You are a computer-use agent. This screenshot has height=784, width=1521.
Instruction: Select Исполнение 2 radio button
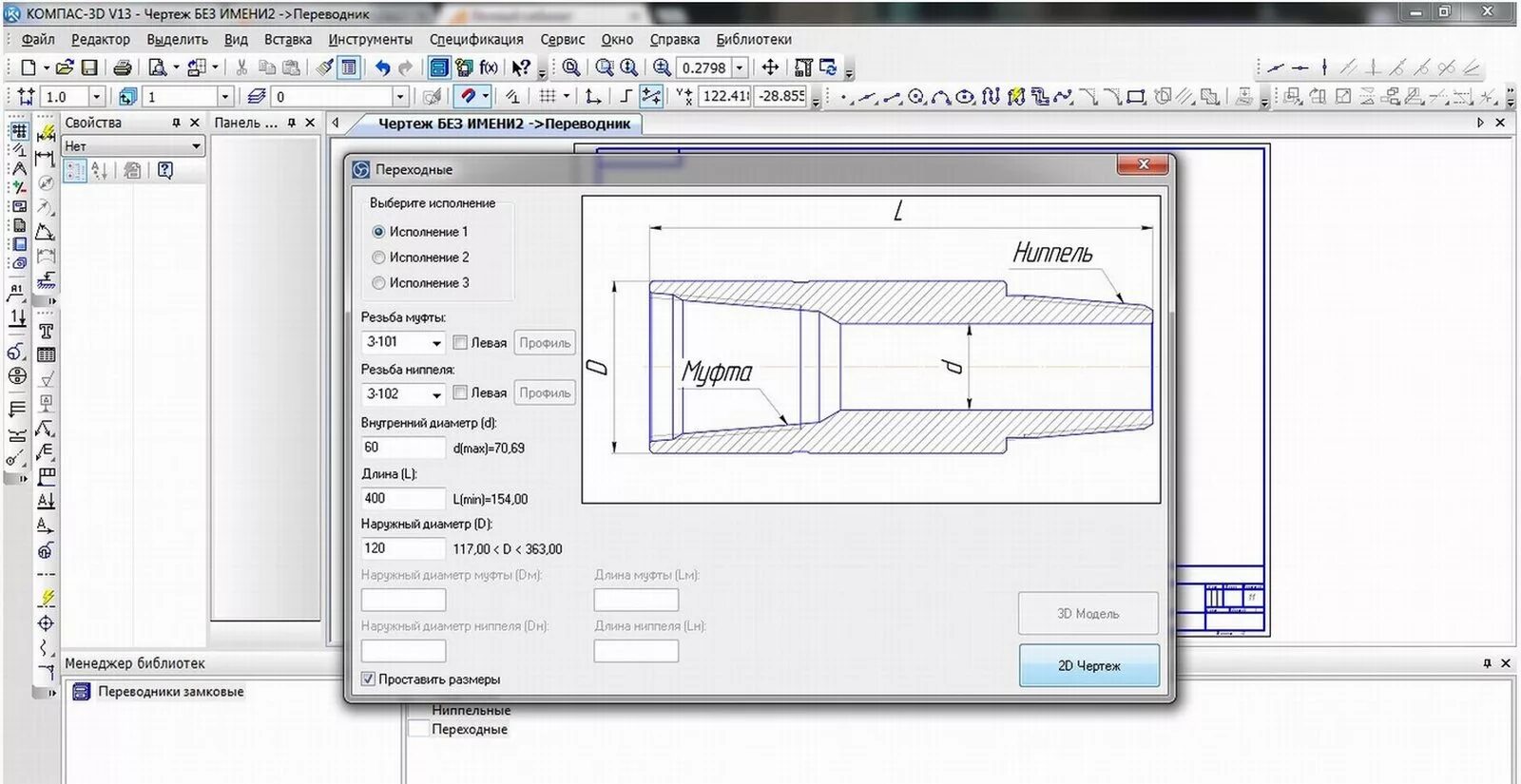coord(378,257)
